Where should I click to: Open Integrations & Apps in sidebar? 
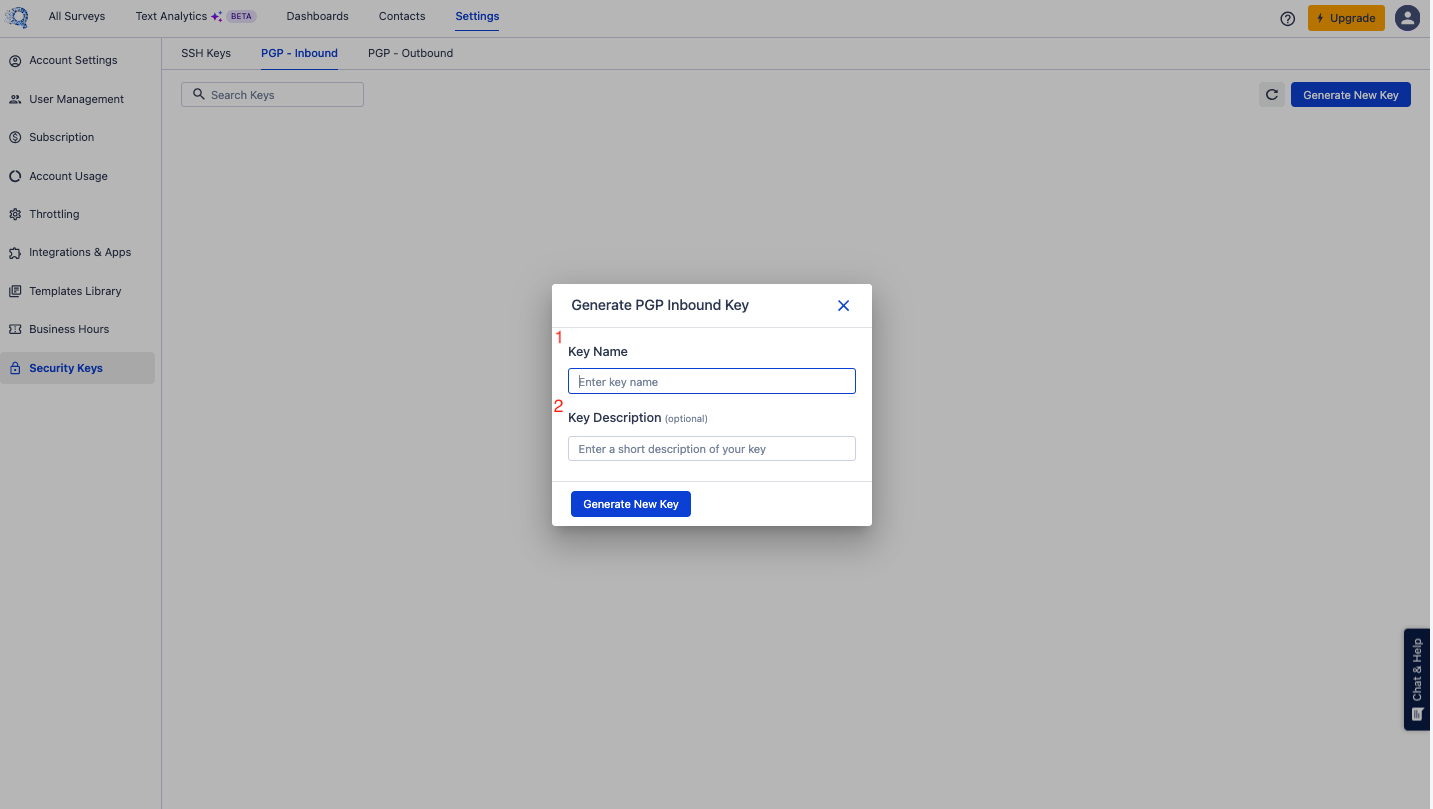point(80,252)
